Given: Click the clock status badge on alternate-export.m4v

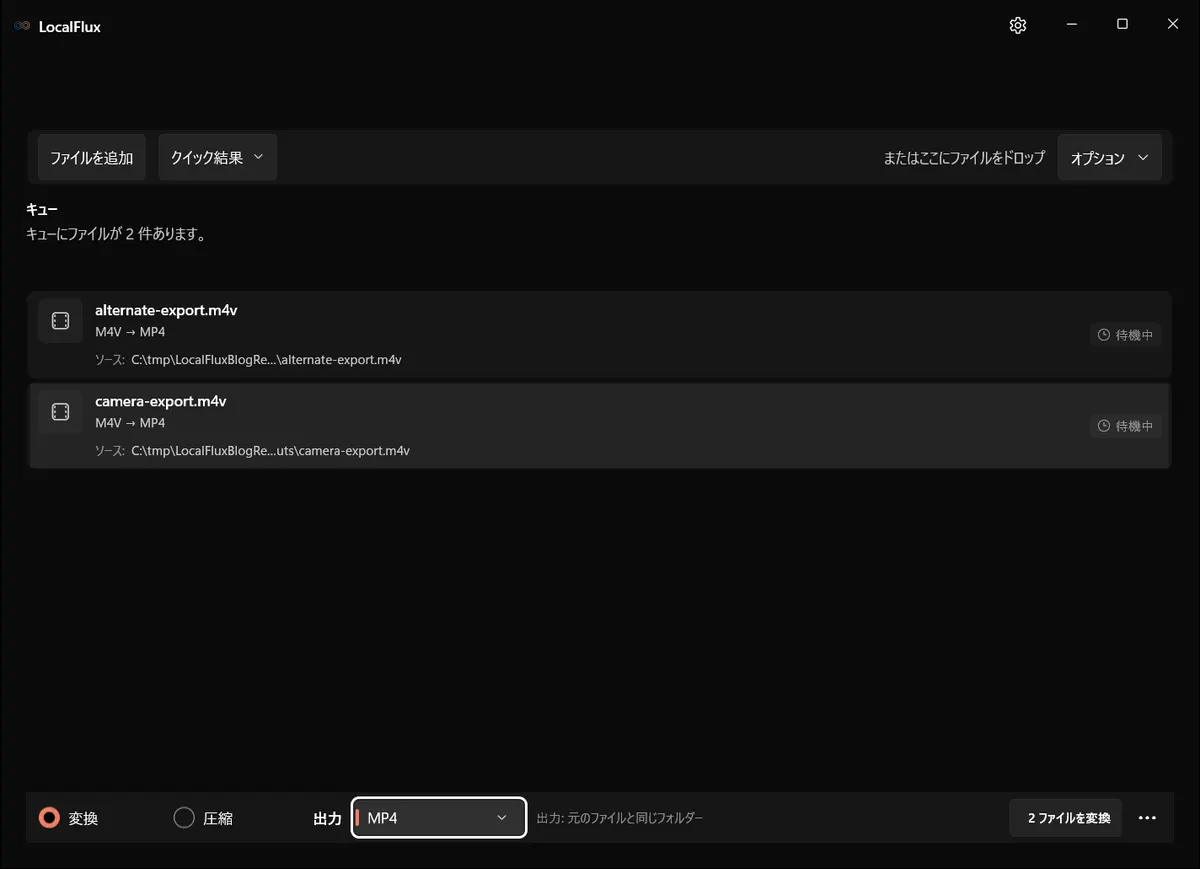Looking at the screenshot, I should 1125,335.
